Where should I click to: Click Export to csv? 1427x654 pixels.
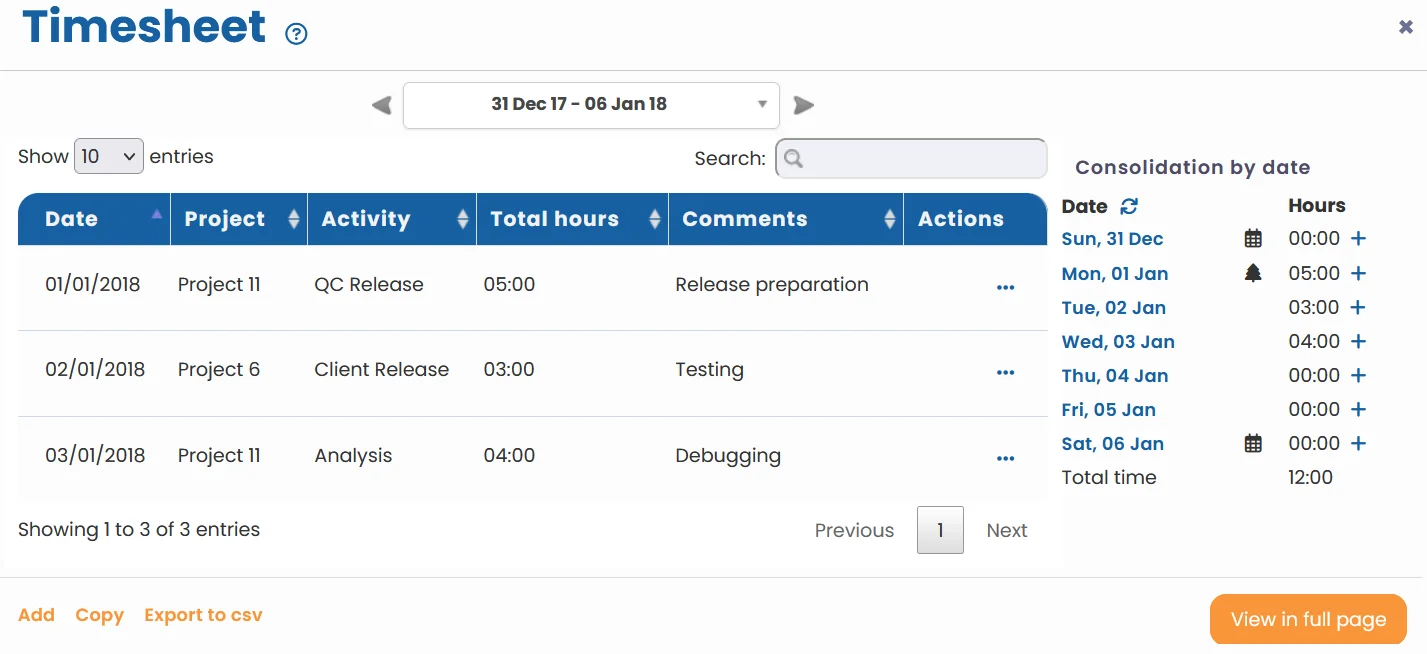(203, 615)
